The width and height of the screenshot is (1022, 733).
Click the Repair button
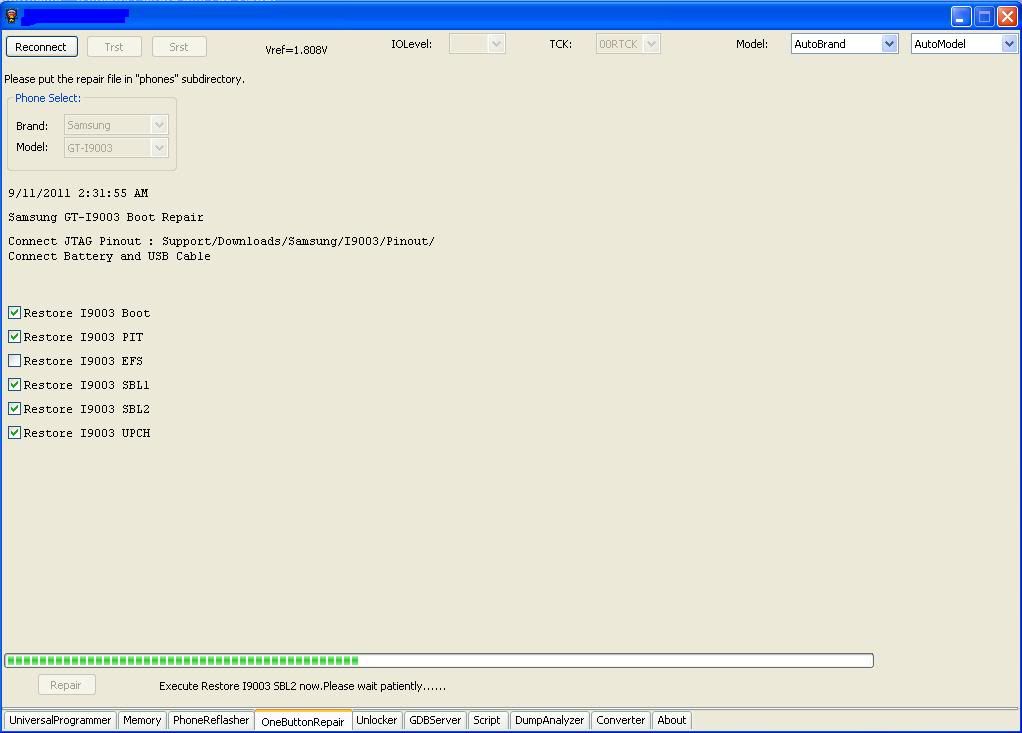pyautogui.click(x=66, y=685)
